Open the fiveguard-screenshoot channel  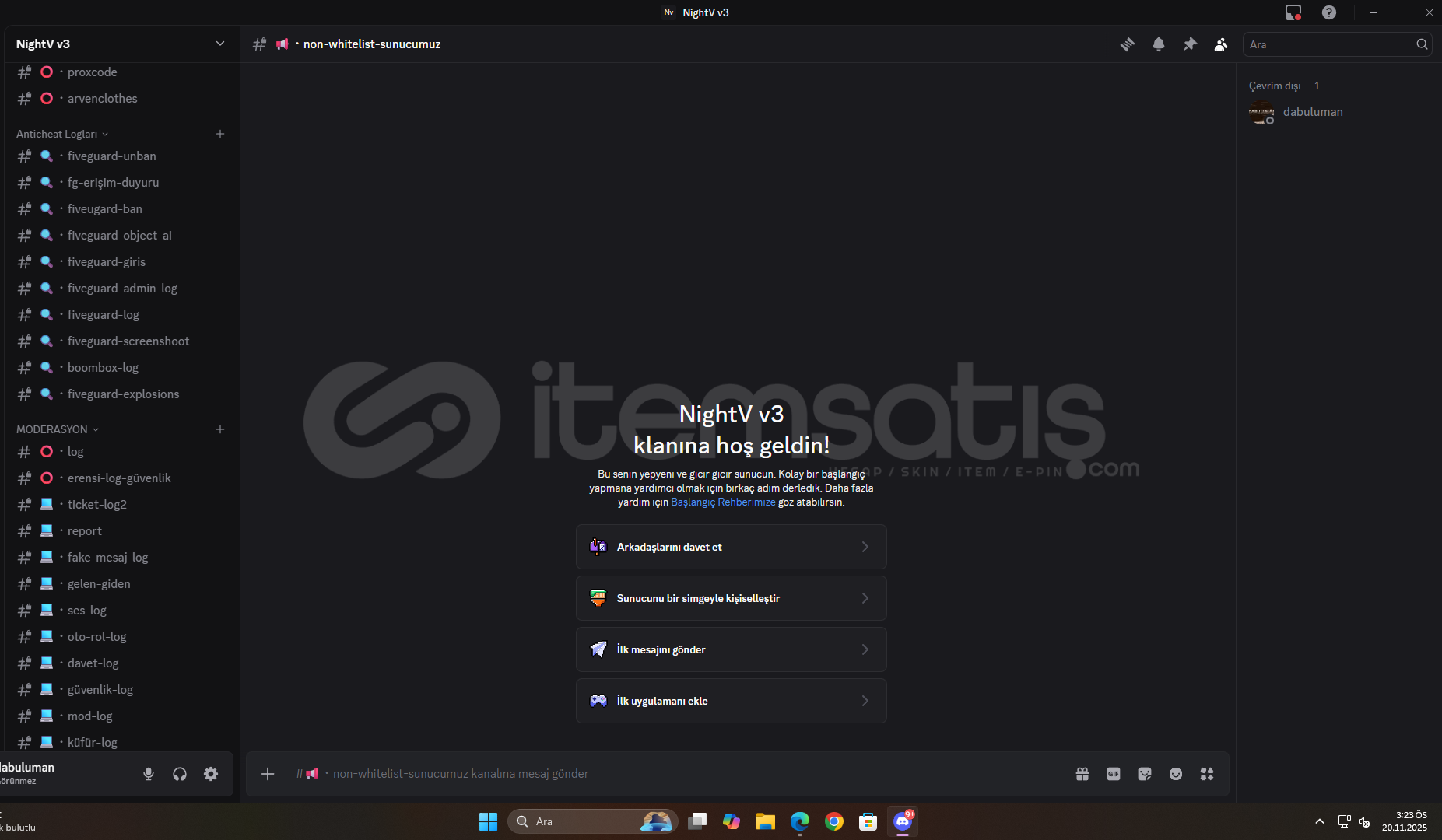[x=128, y=341]
